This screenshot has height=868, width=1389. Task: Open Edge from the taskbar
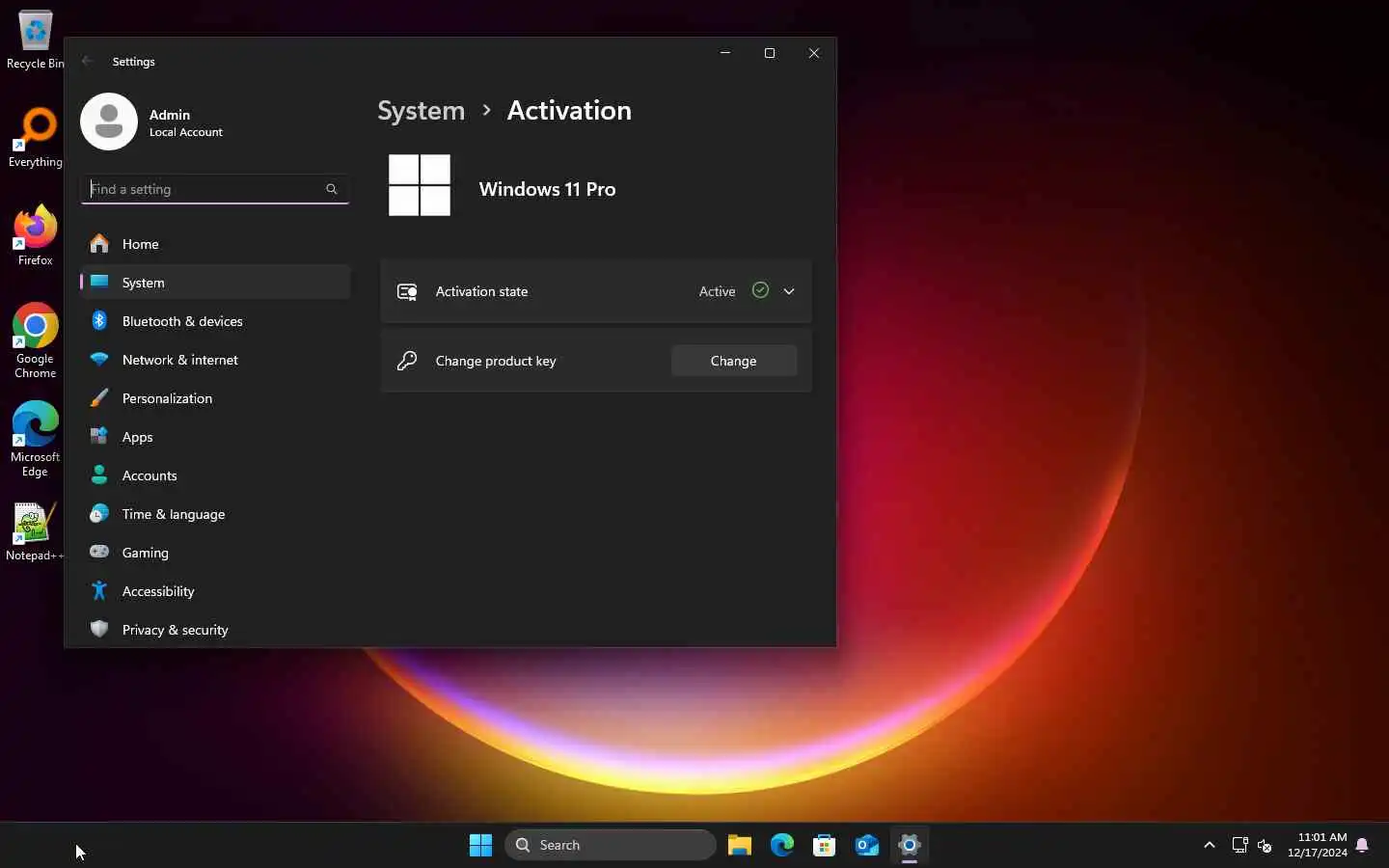coord(782,845)
